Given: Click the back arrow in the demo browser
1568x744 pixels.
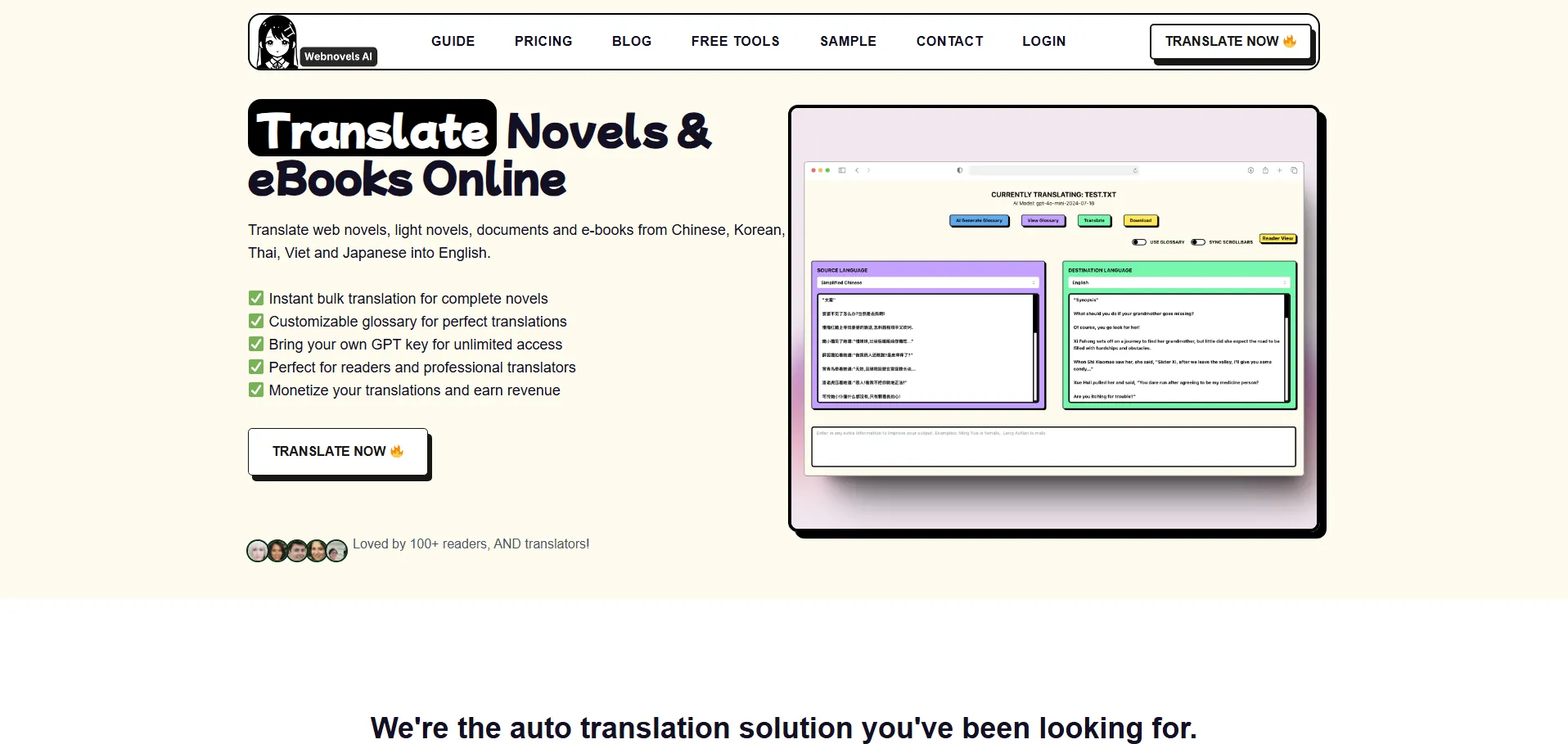Looking at the screenshot, I should (x=857, y=170).
